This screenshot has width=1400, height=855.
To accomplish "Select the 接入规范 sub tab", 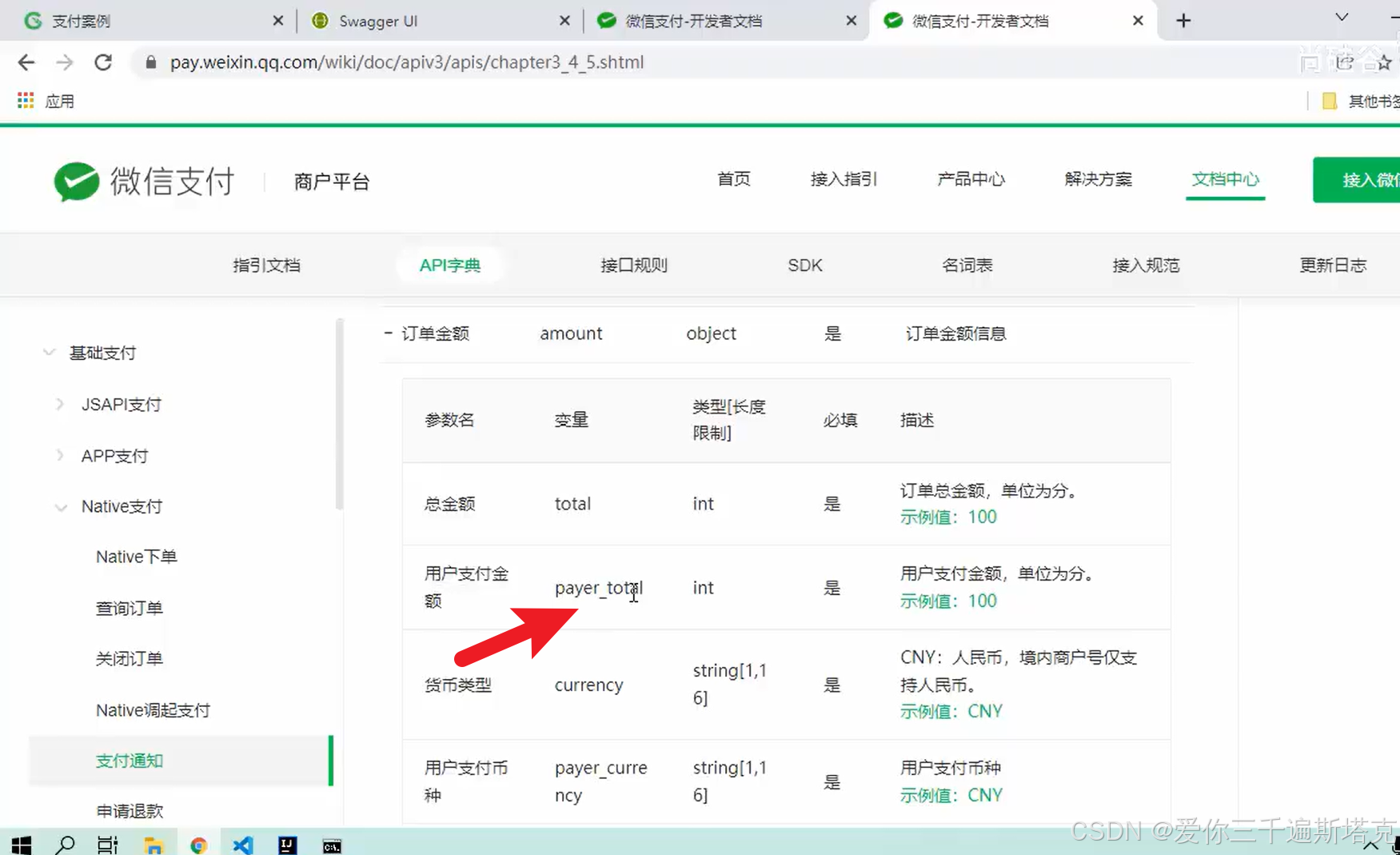I will point(1146,266).
